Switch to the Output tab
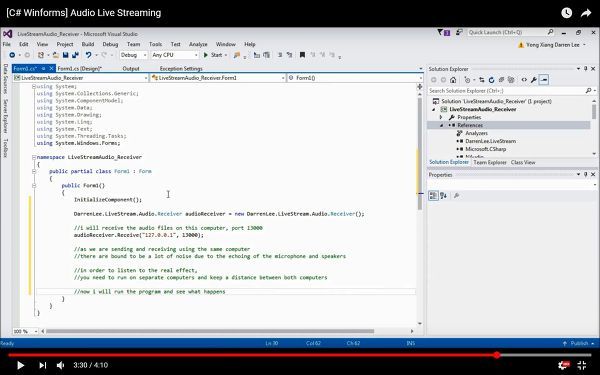 [x=131, y=68]
